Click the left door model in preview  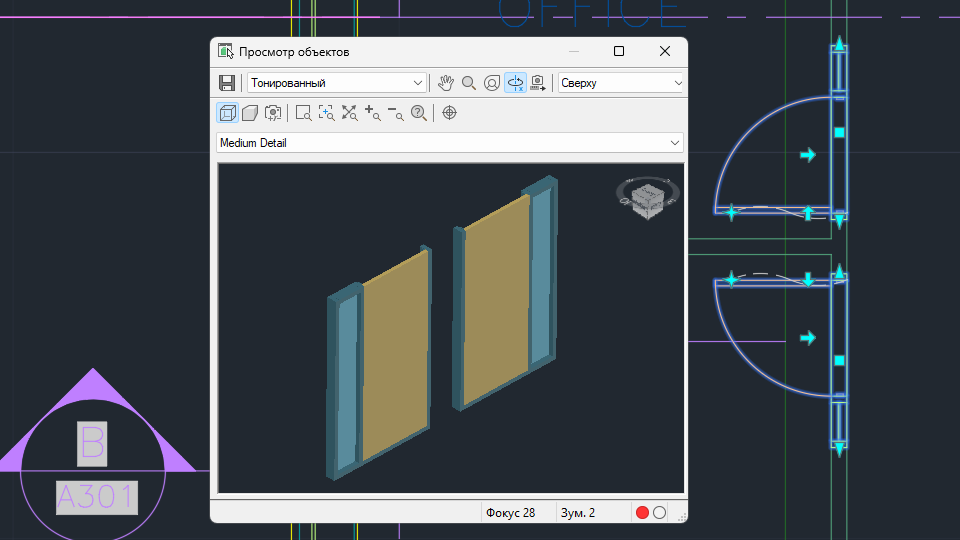[x=380, y=361]
